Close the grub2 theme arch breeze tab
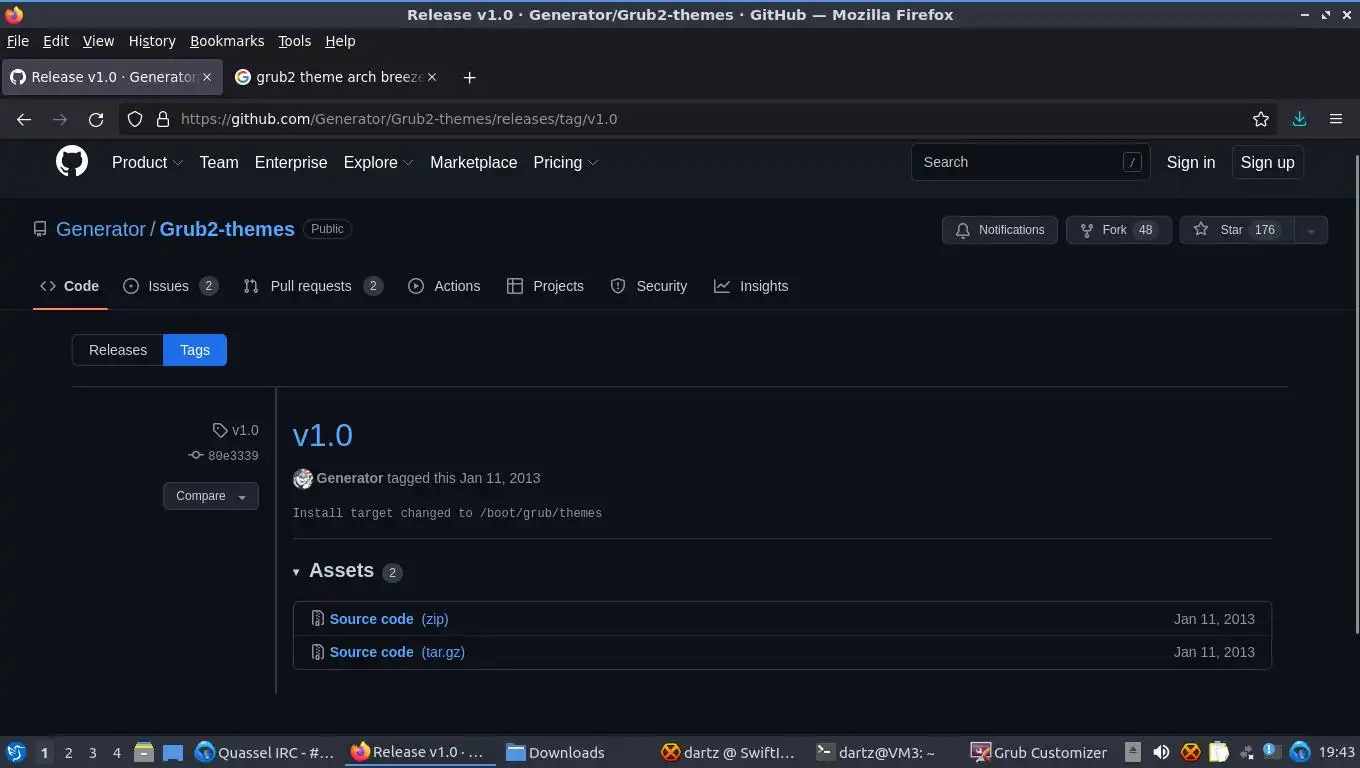The width and height of the screenshot is (1360, 768). click(x=432, y=77)
